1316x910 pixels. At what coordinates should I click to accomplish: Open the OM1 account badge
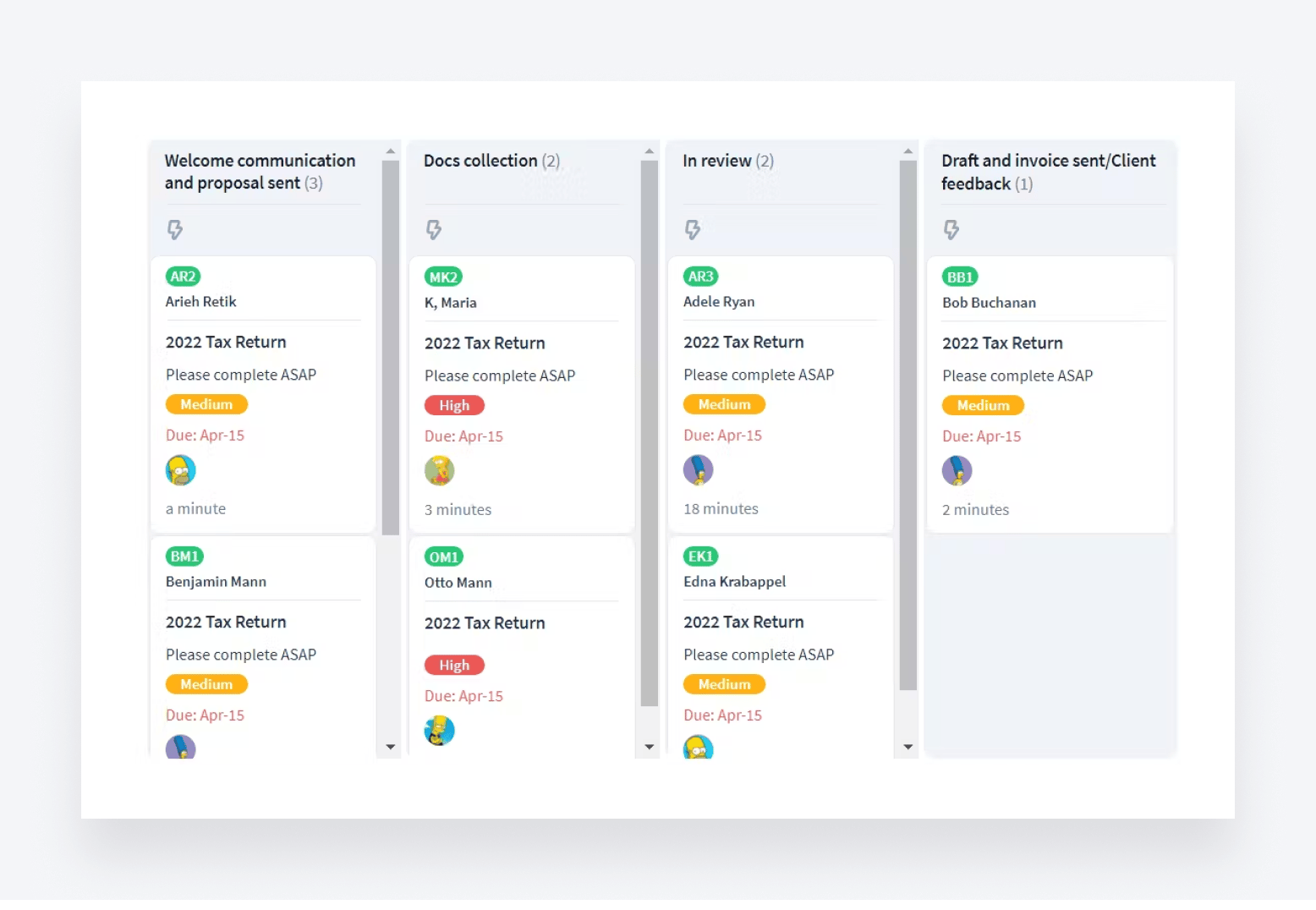click(x=444, y=557)
